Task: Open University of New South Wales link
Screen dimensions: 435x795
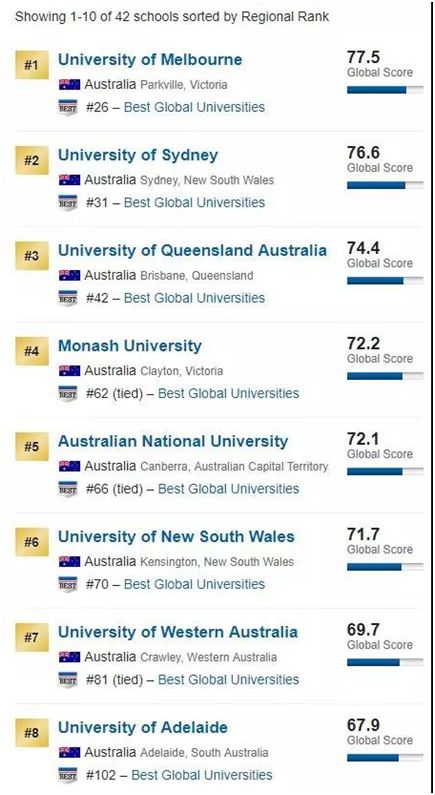Action: 176,536
